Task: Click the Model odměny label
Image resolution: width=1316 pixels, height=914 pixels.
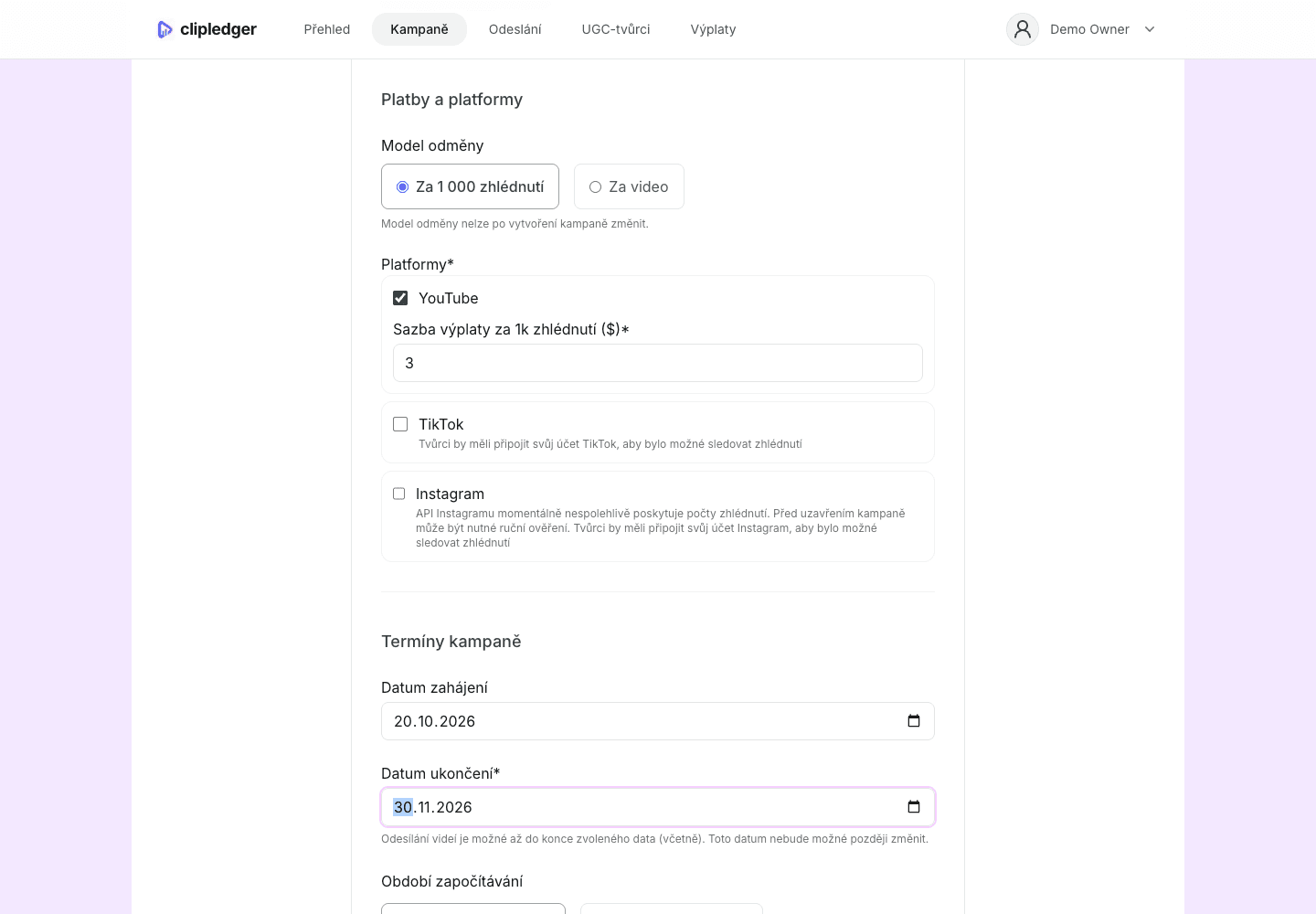Action: 432,145
